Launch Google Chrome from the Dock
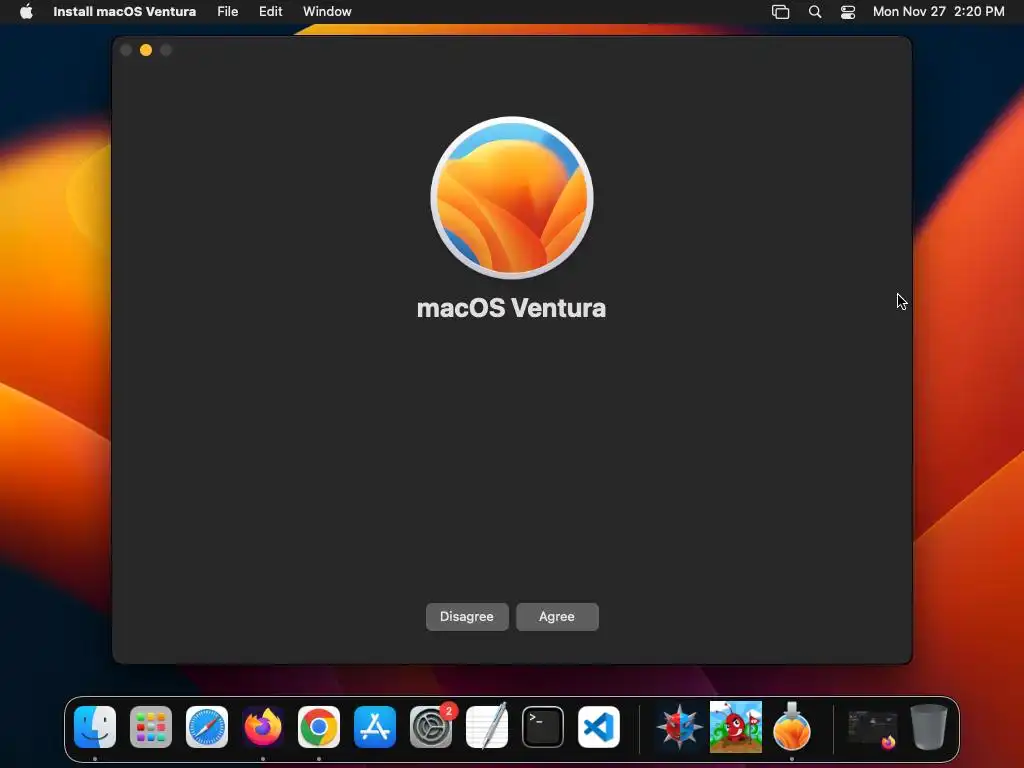1024x768 pixels. pyautogui.click(x=319, y=727)
